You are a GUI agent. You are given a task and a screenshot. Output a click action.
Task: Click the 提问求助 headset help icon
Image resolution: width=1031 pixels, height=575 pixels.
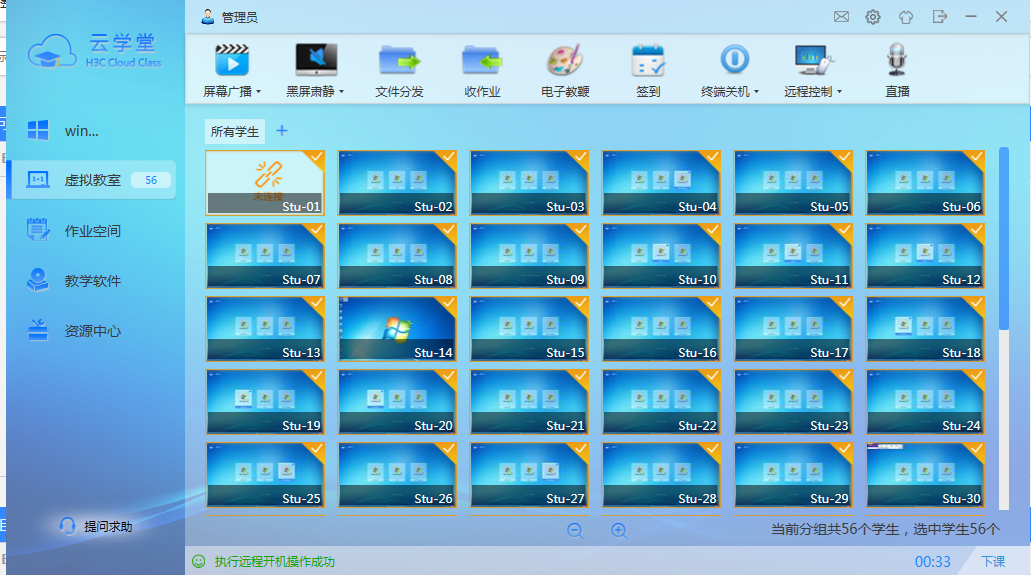click(x=67, y=526)
